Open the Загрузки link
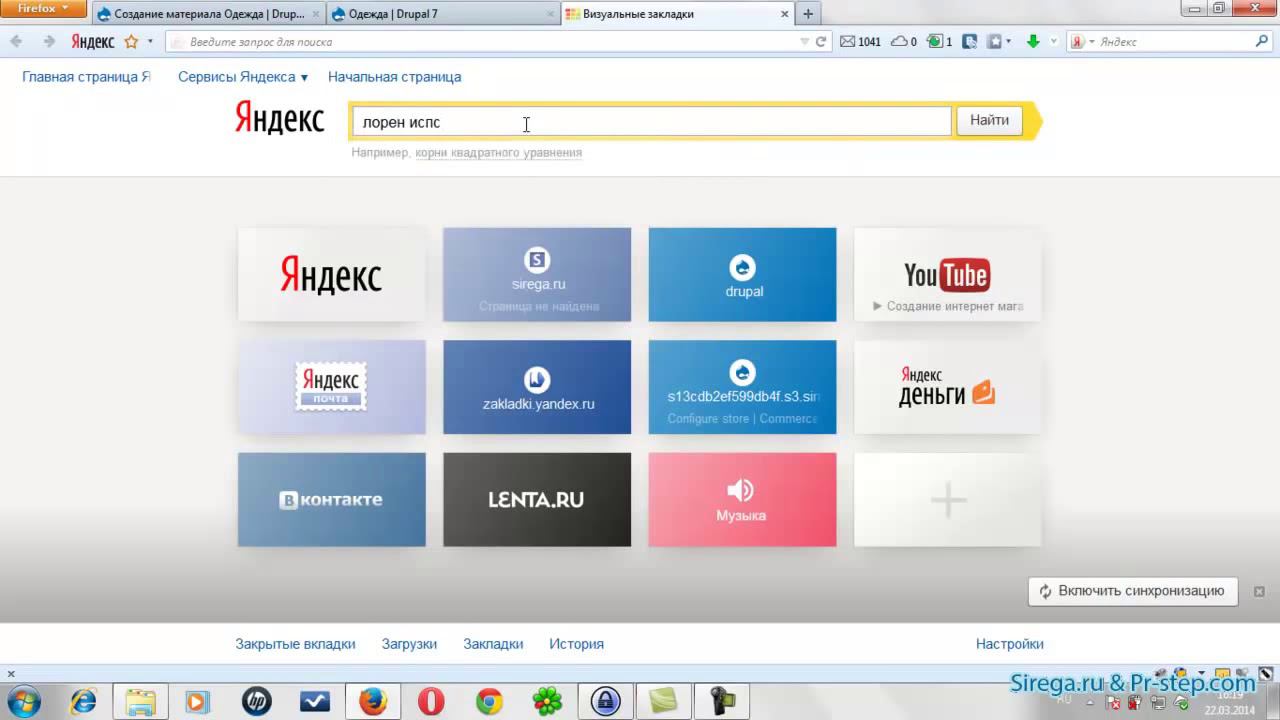 (x=409, y=644)
